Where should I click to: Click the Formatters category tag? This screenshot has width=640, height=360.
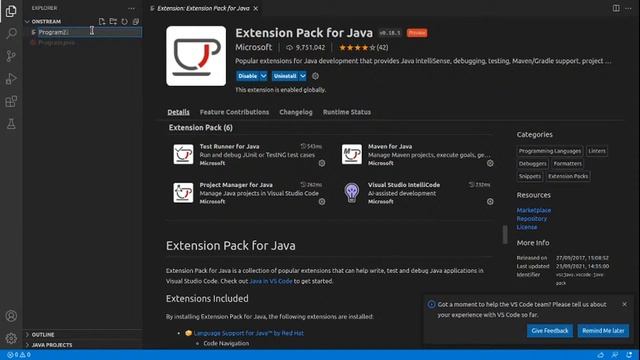coord(567,164)
